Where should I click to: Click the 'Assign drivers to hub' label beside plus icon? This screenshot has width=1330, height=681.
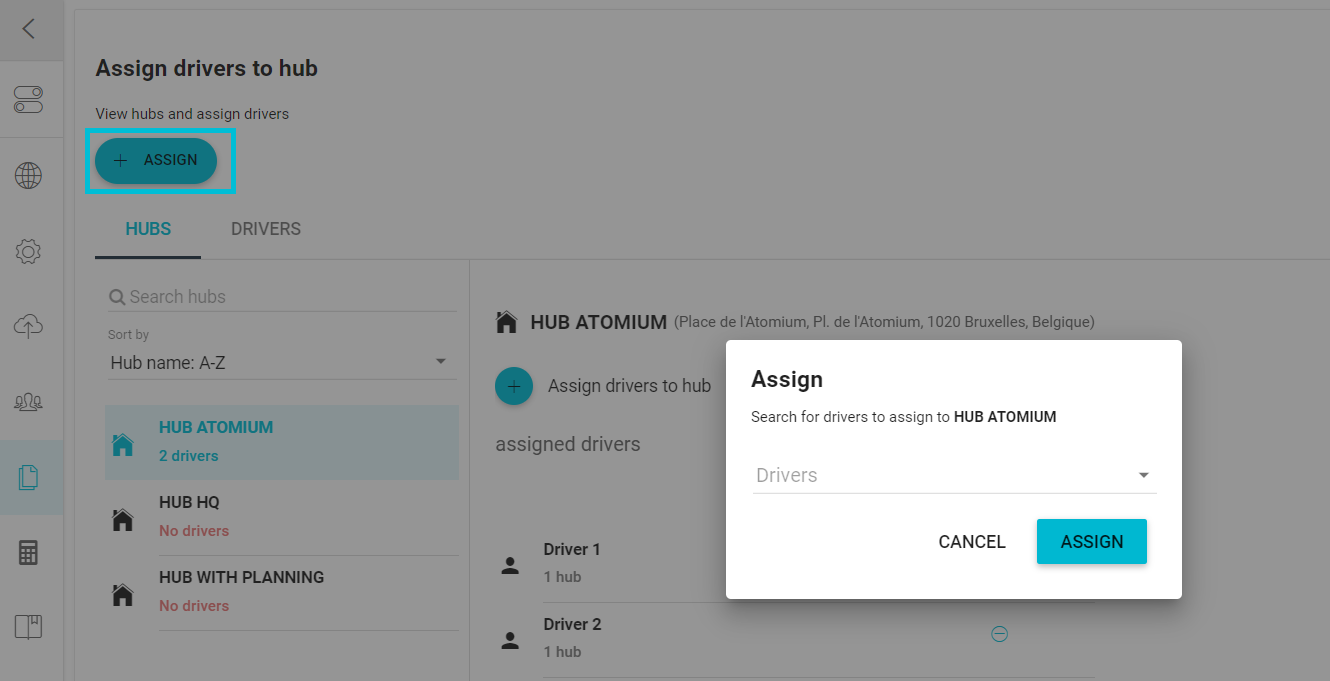tap(629, 386)
